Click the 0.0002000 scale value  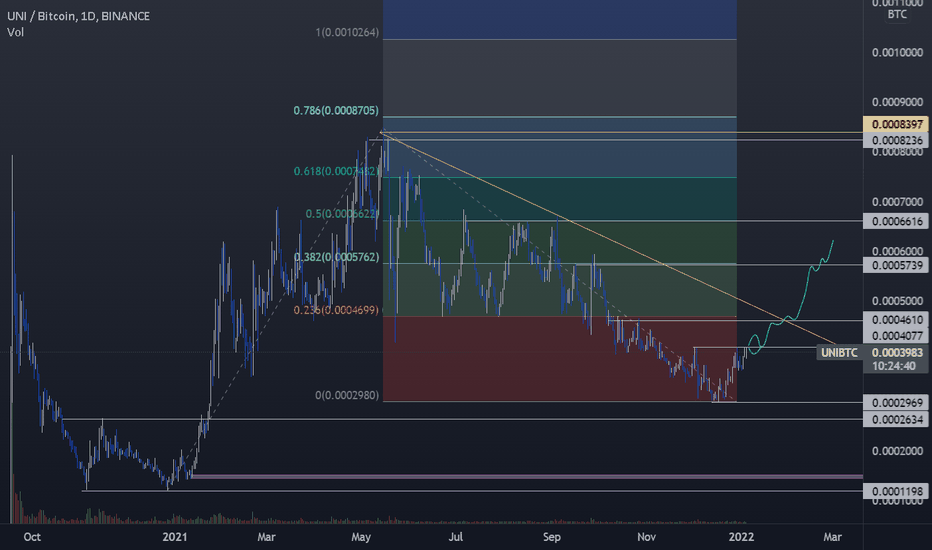pos(897,451)
